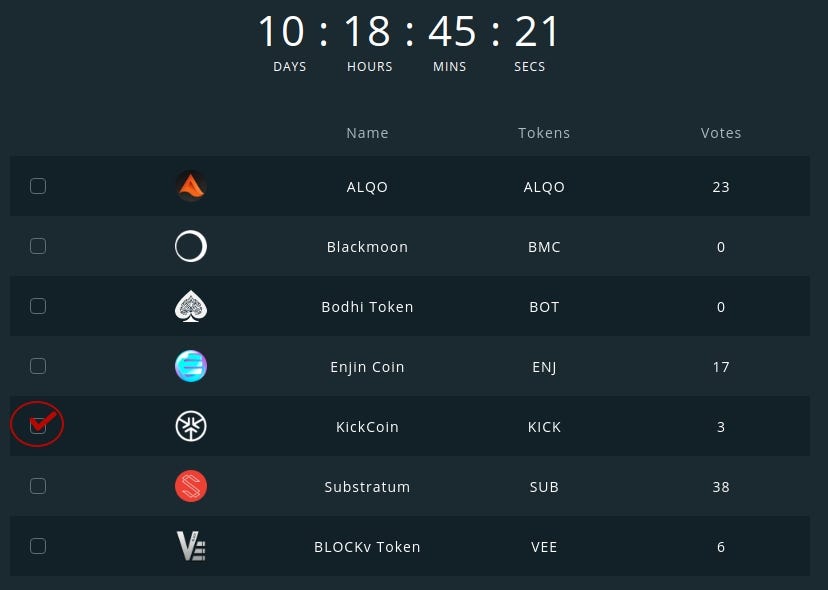Viewport: 828px width, 590px height.
Task: Click the red Substratum logo
Action: tap(191, 486)
